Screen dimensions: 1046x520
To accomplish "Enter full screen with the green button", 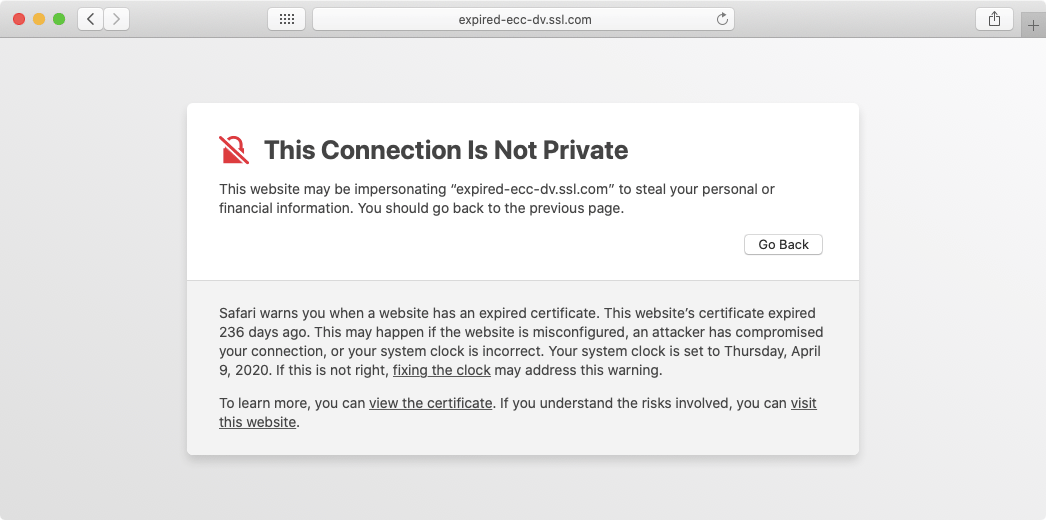I will (x=59, y=19).
